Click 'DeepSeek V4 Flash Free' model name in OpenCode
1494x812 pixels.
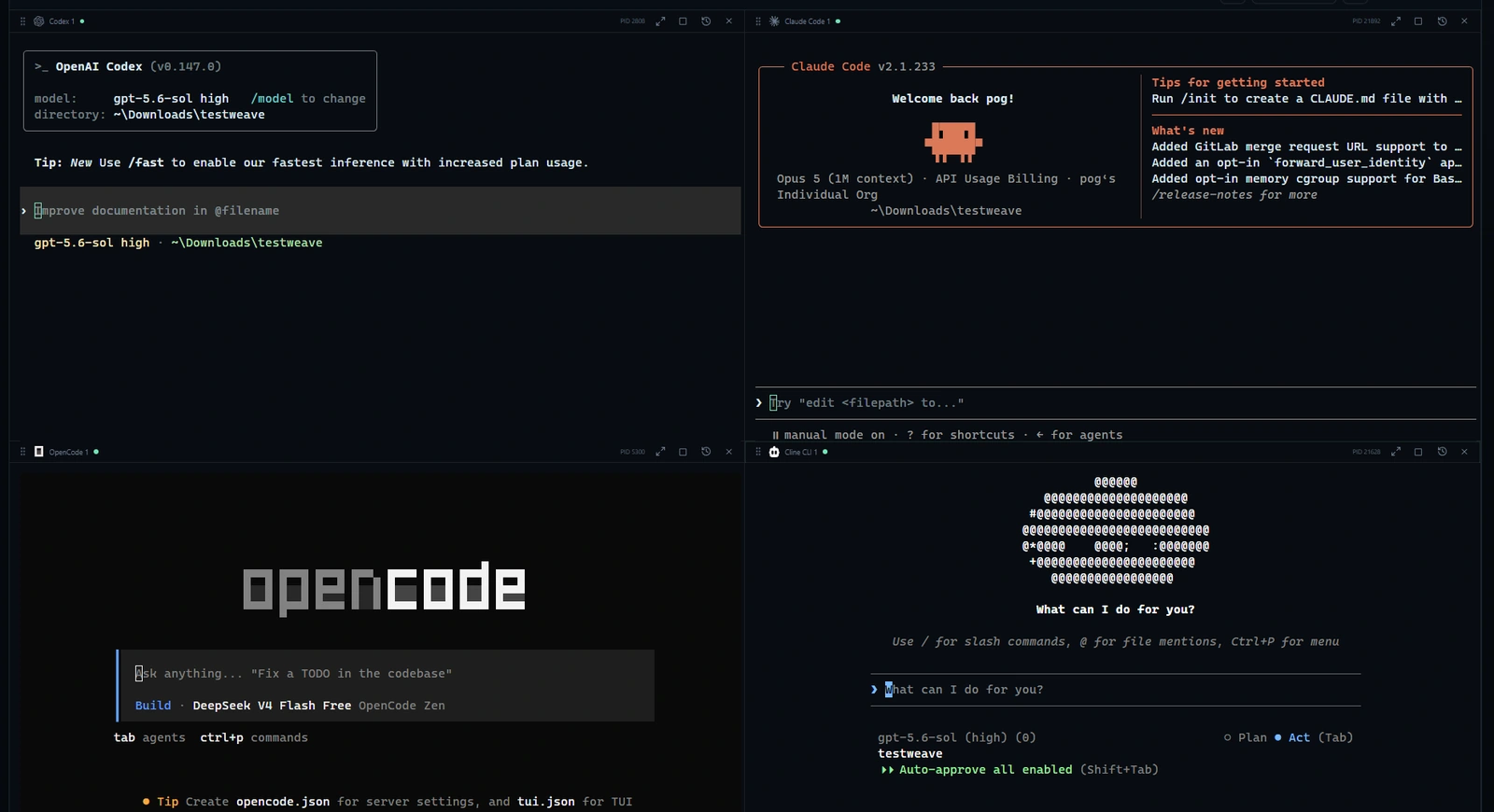272,706
